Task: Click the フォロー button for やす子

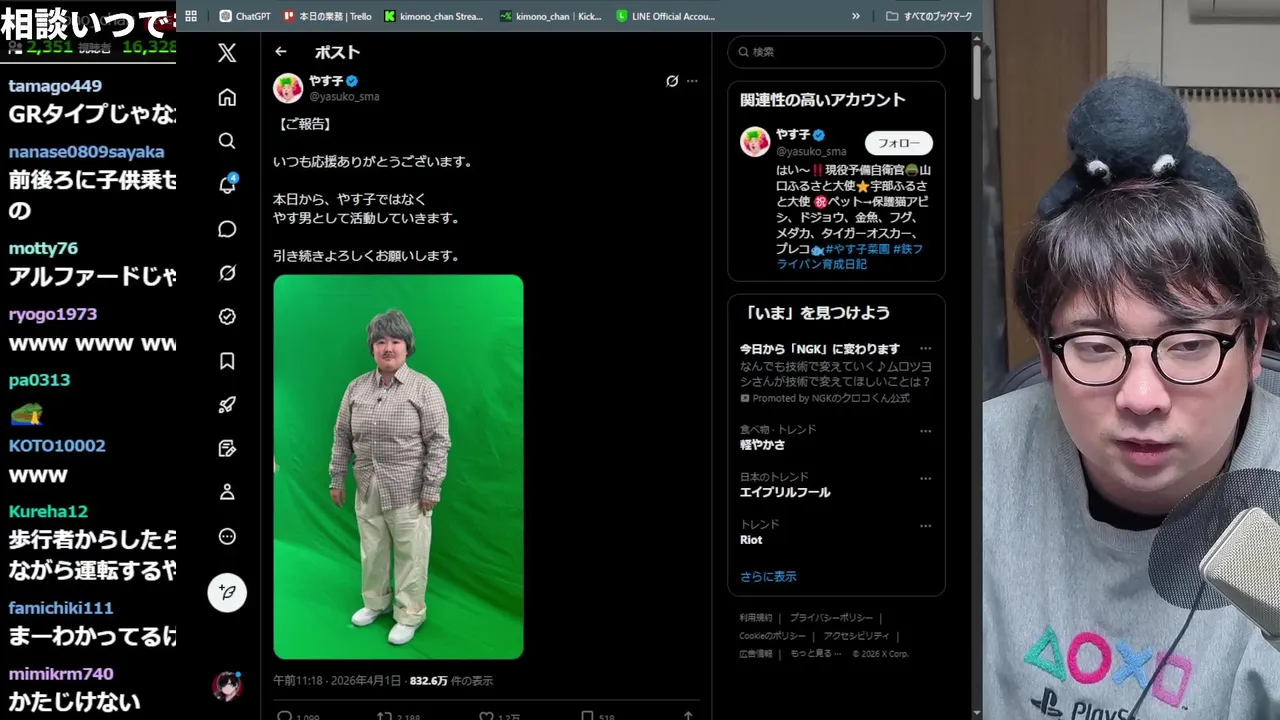Action: coord(898,143)
